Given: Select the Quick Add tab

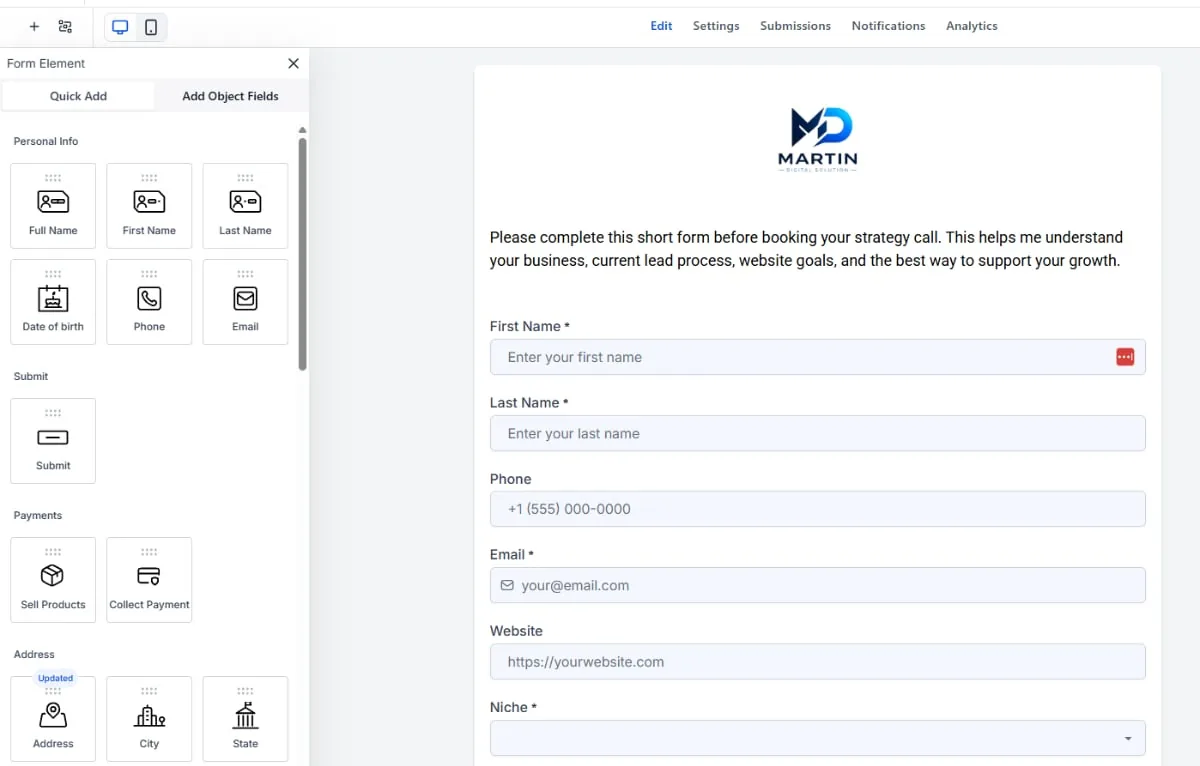Looking at the screenshot, I should click(x=78, y=96).
